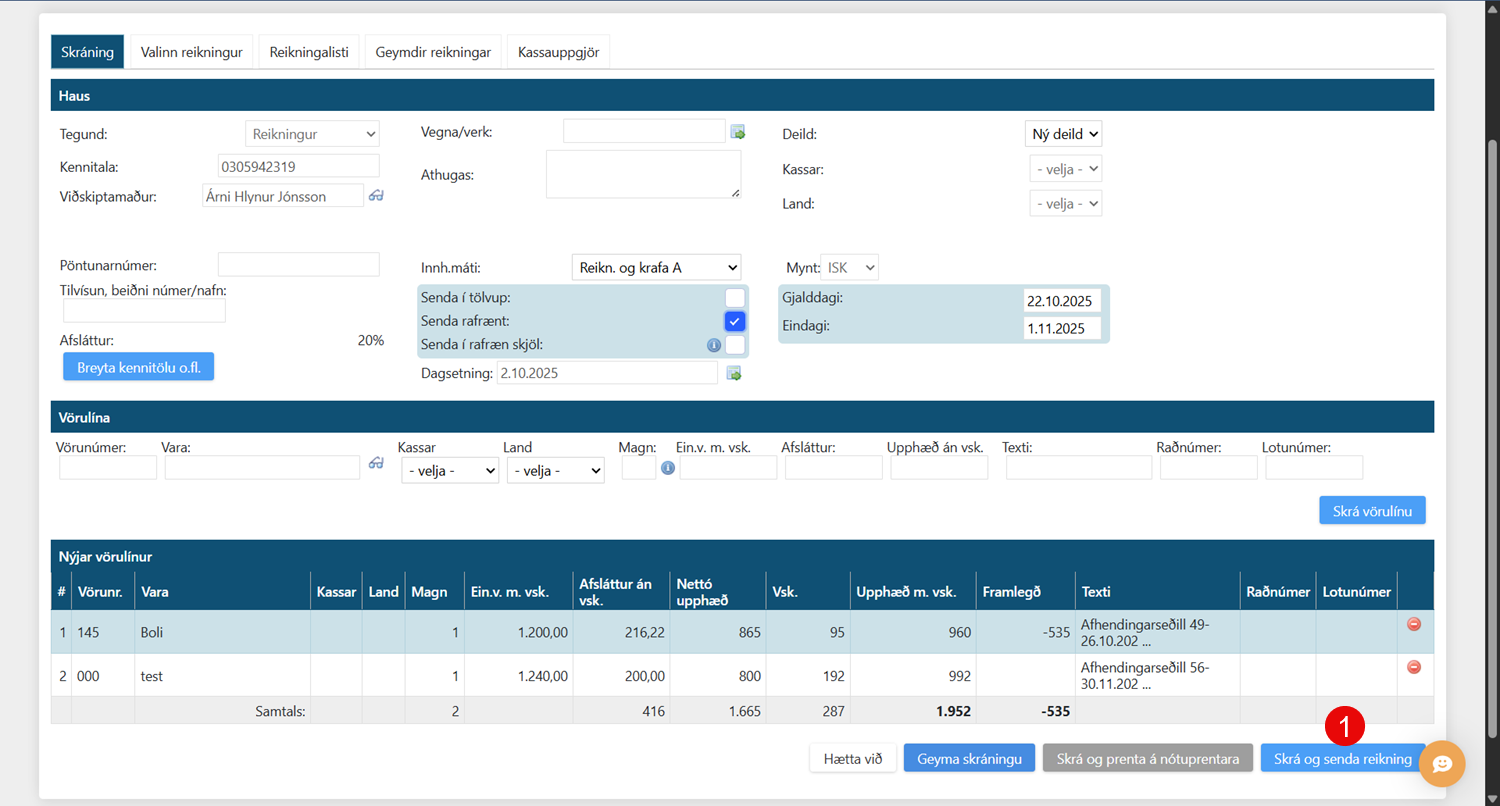Uncheck the Senda rafrænt checkbox
This screenshot has height=806, width=1500.
(735, 321)
